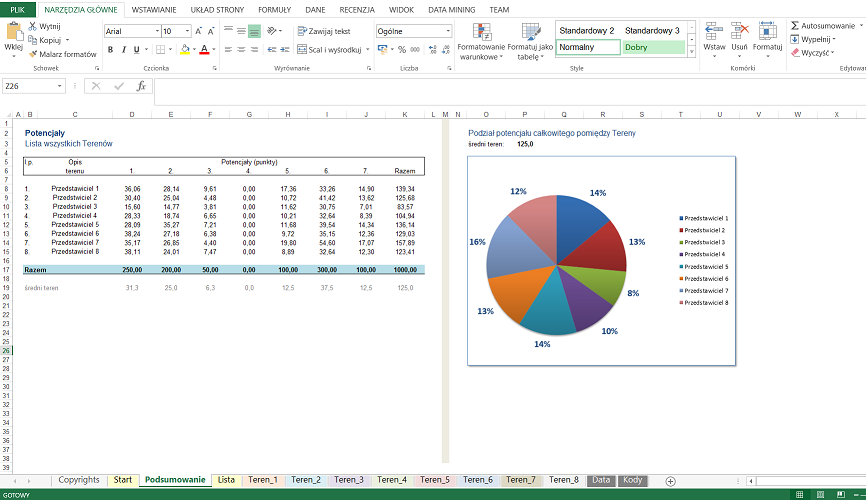Toggle Zawijaj tekst wrap text
866x500 pixels.
click(x=324, y=31)
